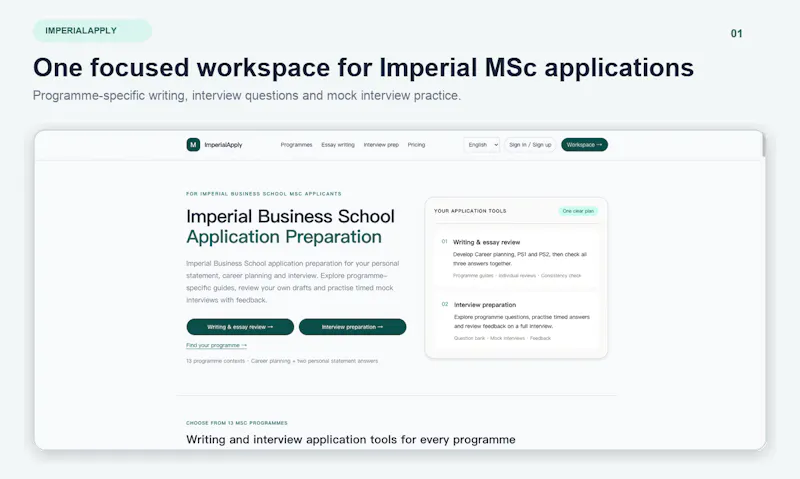Follow the Find your programme link
Screen dimensions: 800x479
pos(216,345)
